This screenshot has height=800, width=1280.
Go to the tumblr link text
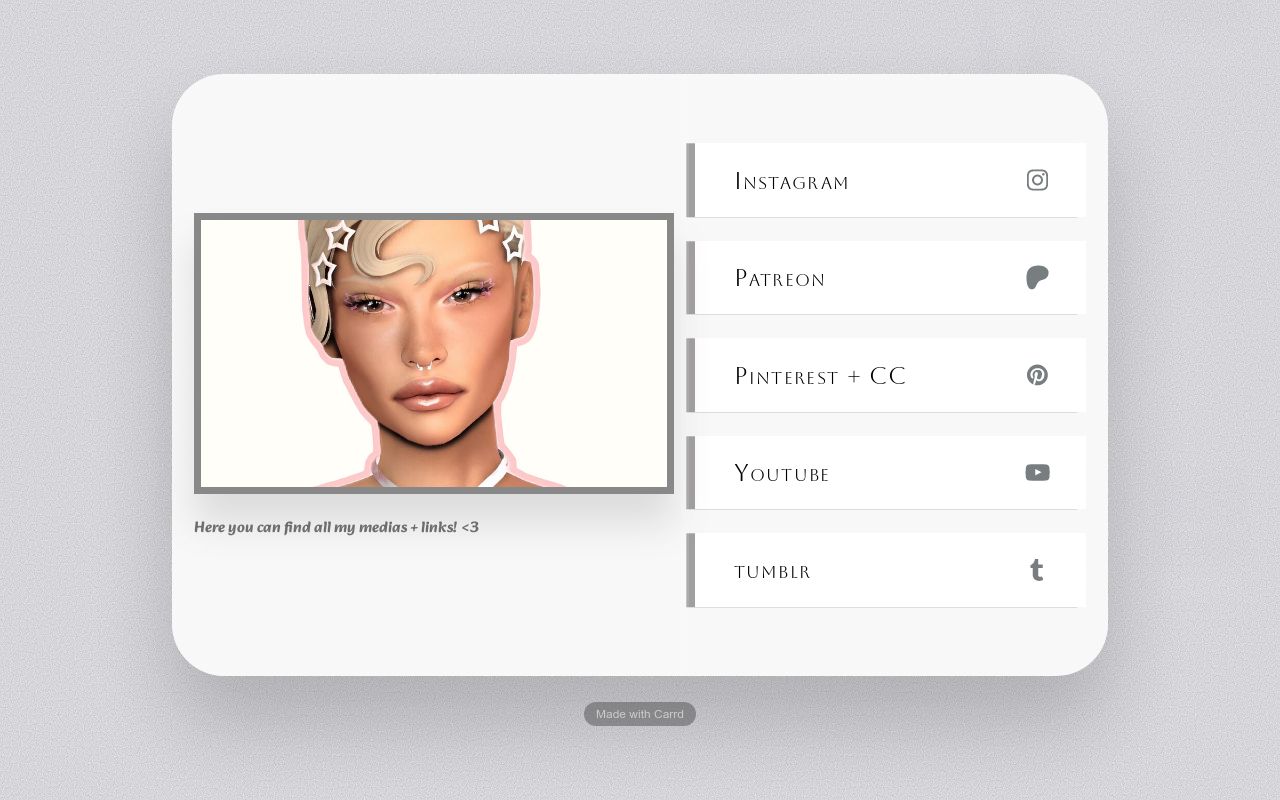(772, 572)
